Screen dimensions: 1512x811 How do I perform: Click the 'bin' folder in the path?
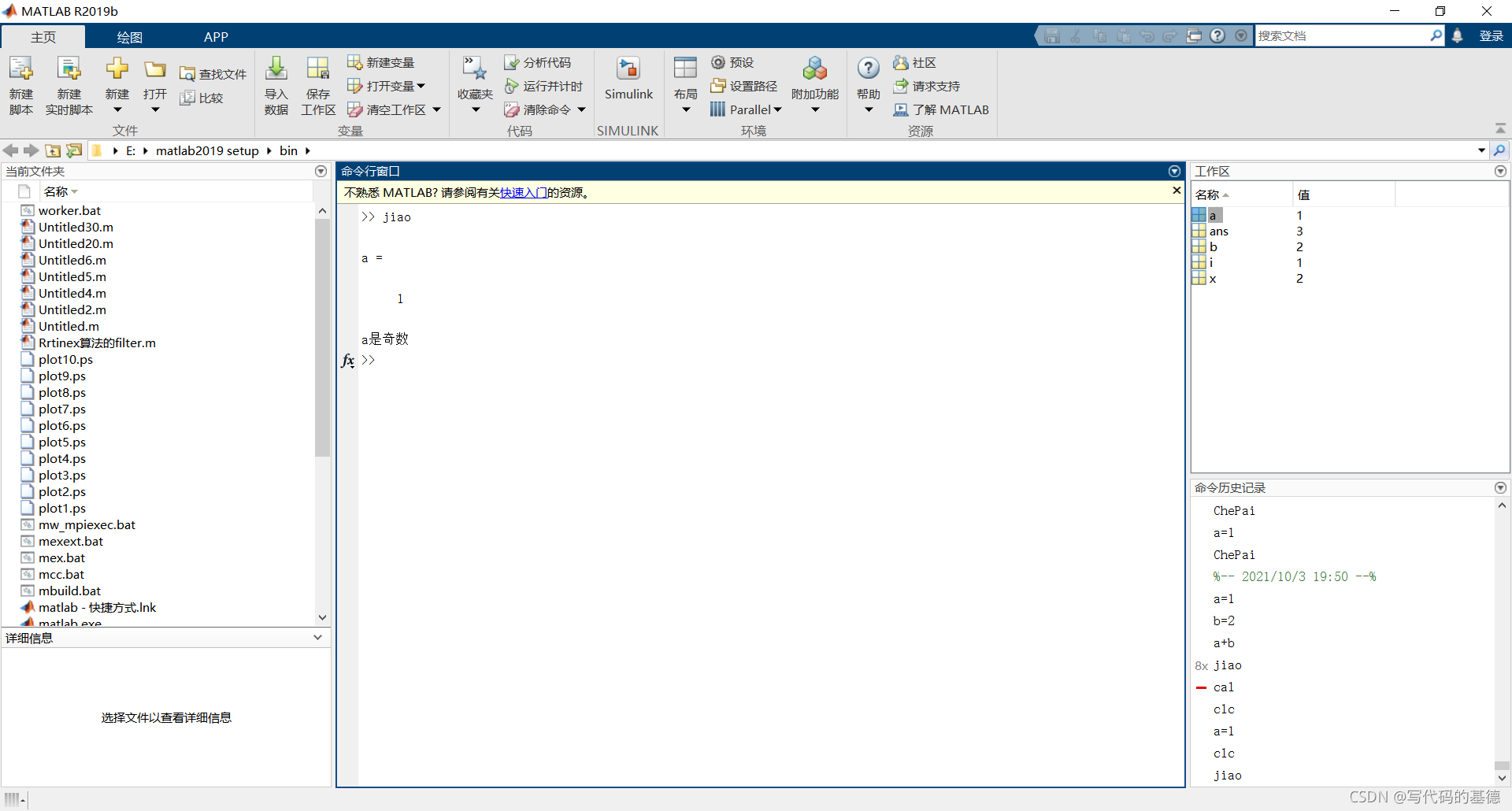click(x=288, y=150)
